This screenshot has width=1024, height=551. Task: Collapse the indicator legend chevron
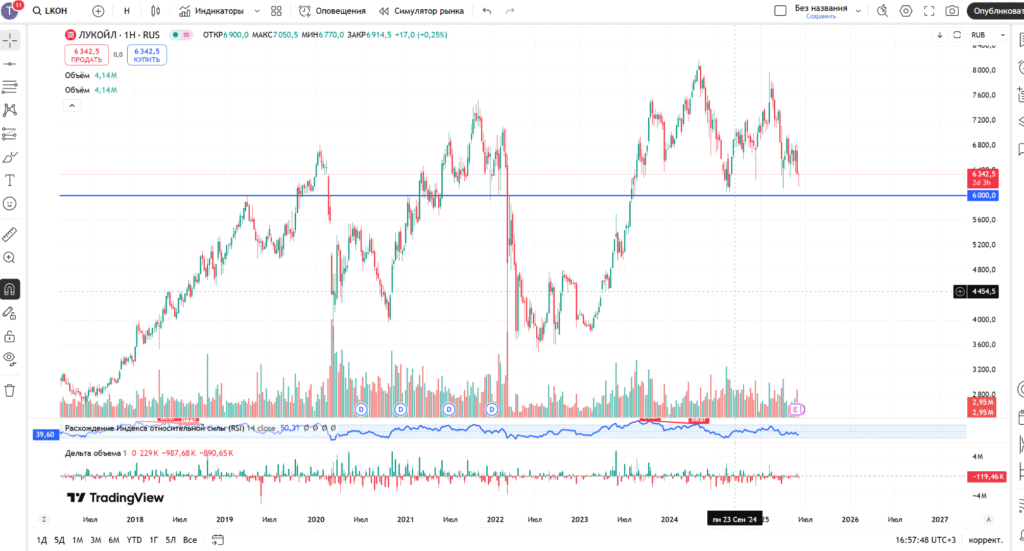click(x=72, y=106)
